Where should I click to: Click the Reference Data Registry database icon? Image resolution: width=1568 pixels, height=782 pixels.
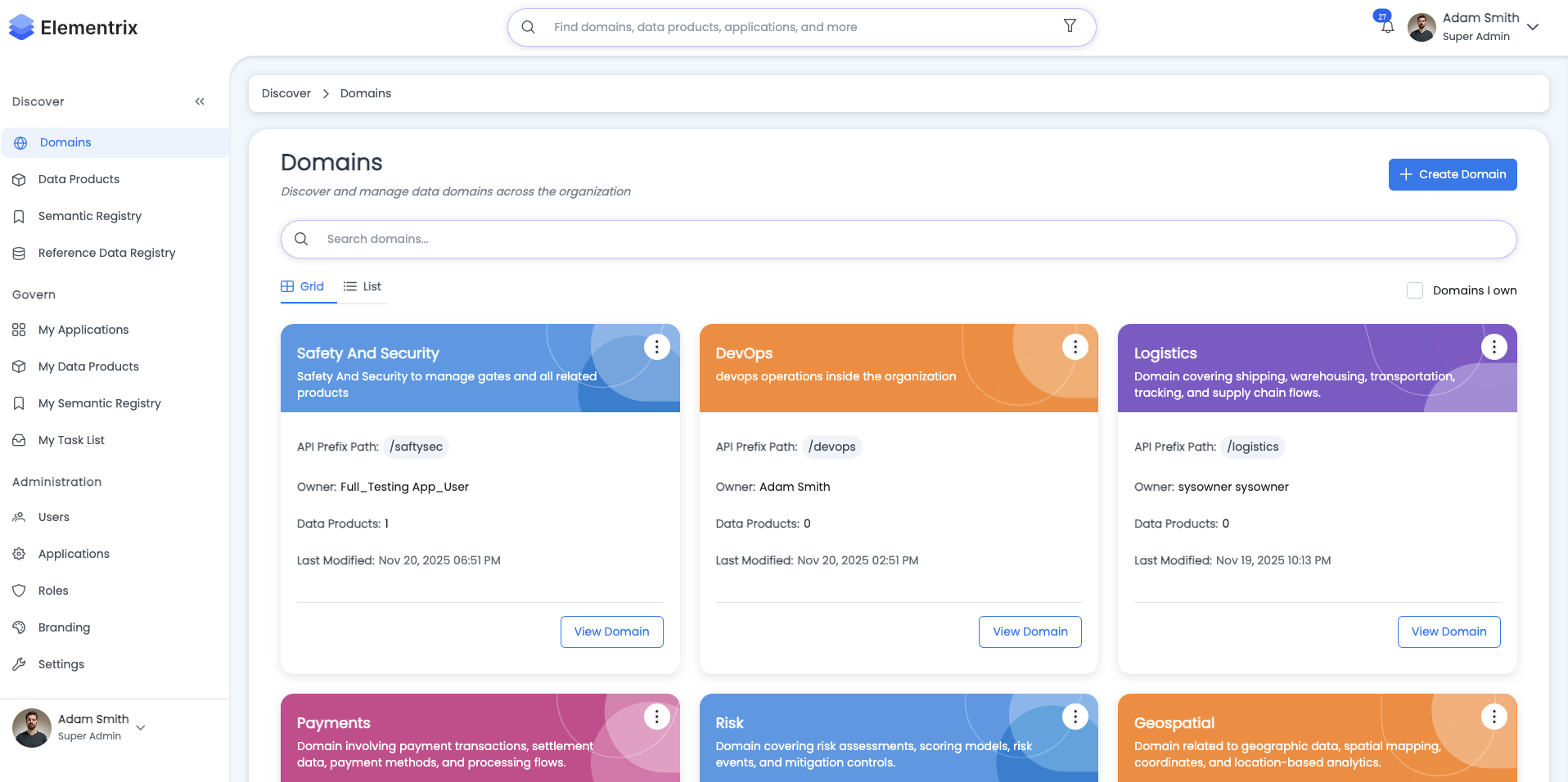pos(19,253)
